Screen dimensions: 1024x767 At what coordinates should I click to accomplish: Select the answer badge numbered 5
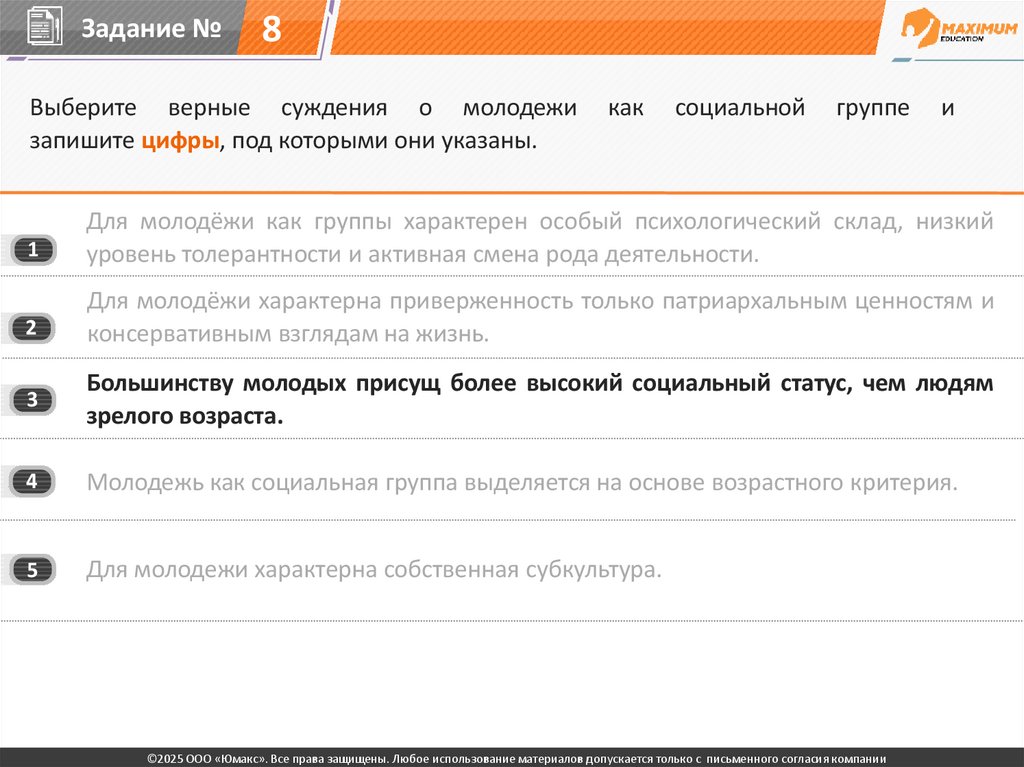tap(32, 570)
